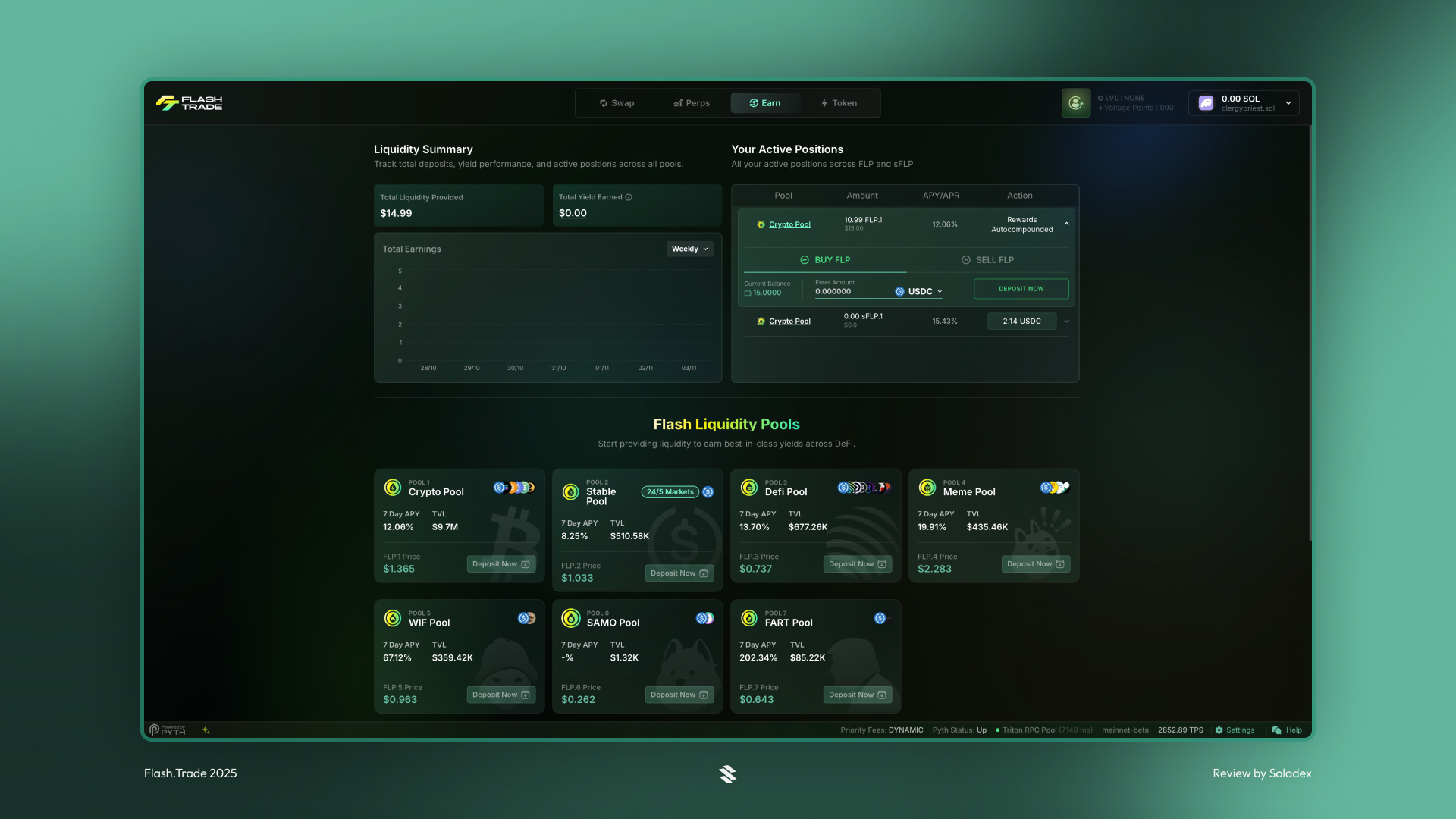Click the Solana icon on the WIF Pool card
The image size is (1456, 819).
point(524,617)
